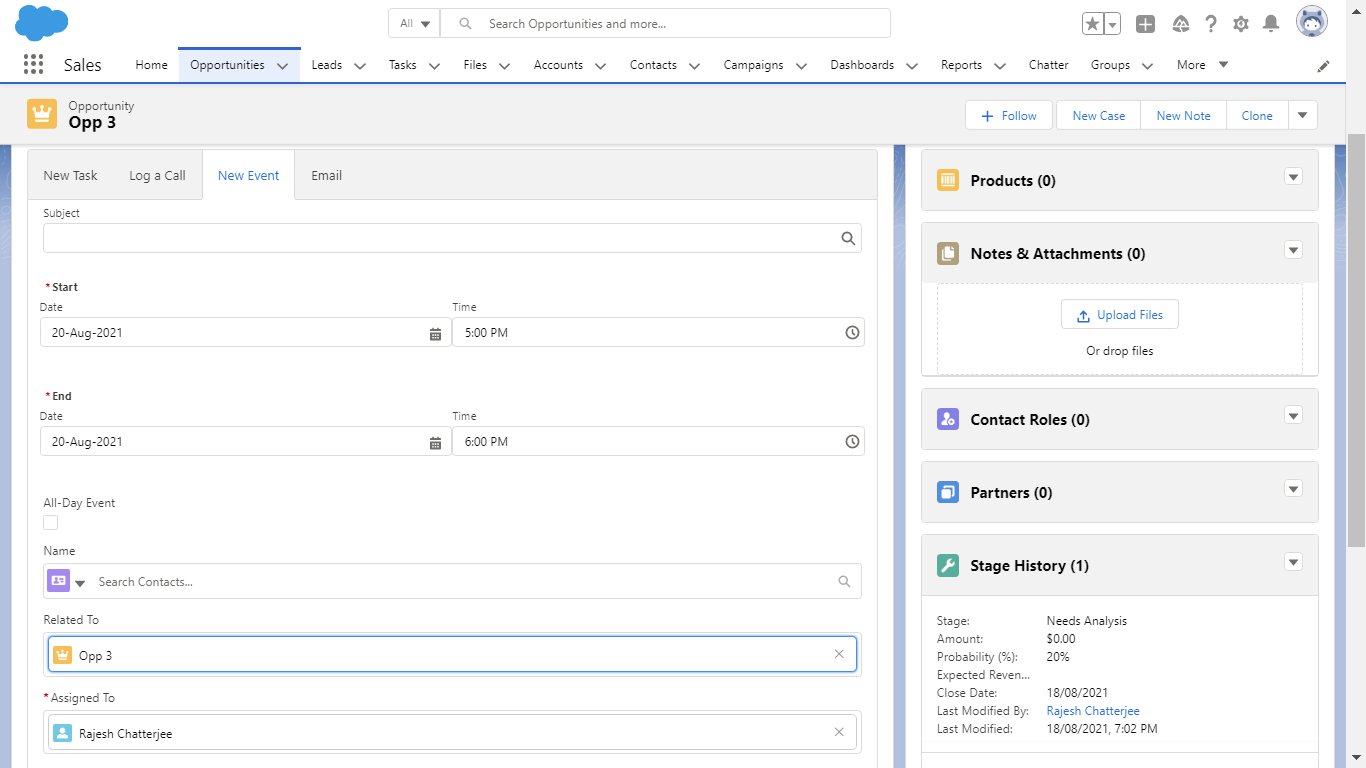The width and height of the screenshot is (1366, 768).
Task: Open the Products section dropdown menu
Action: 1293,177
